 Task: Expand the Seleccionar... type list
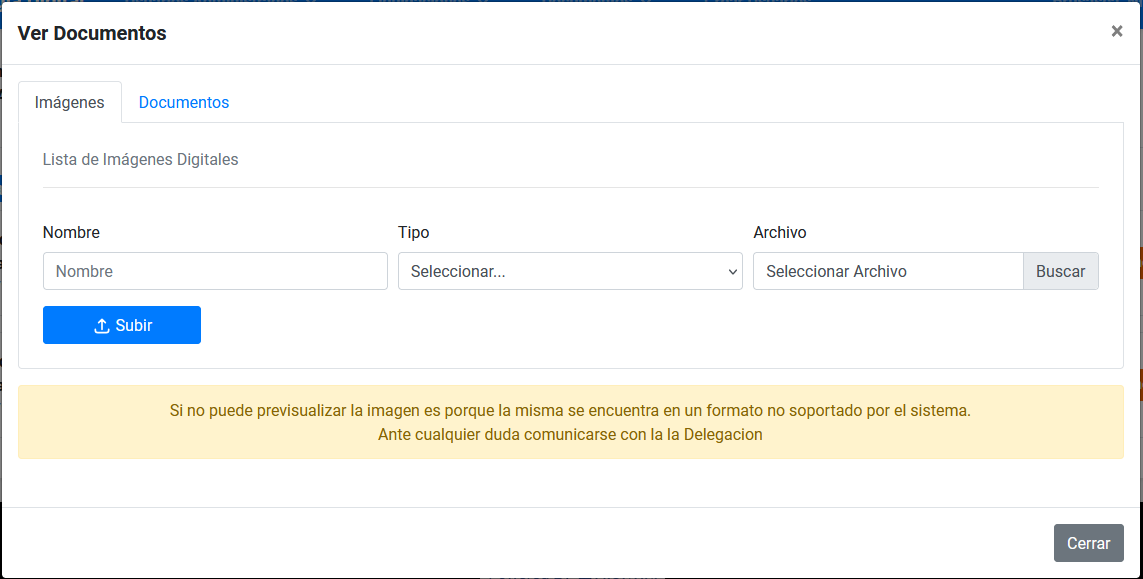570,271
